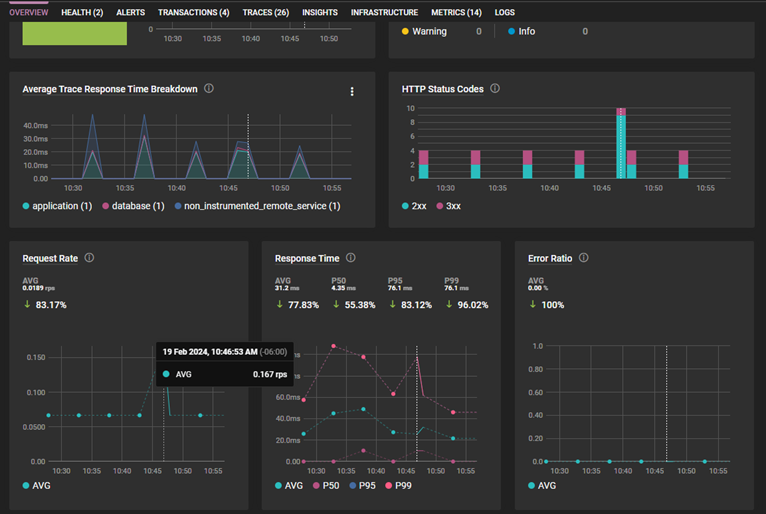The image size is (766, 514).
Task: Click the Average Trace Response Time Breakdown title
Action: tap(110, 89)
